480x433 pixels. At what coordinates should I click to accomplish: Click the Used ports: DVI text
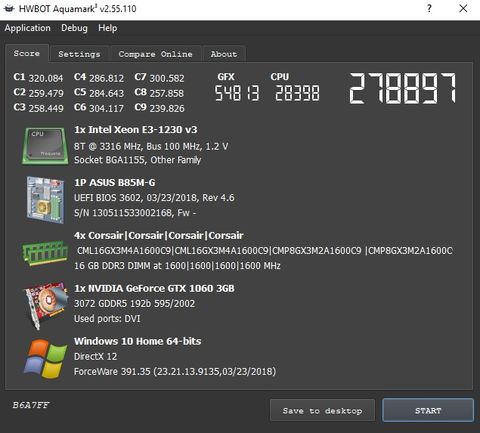point(107,318)
